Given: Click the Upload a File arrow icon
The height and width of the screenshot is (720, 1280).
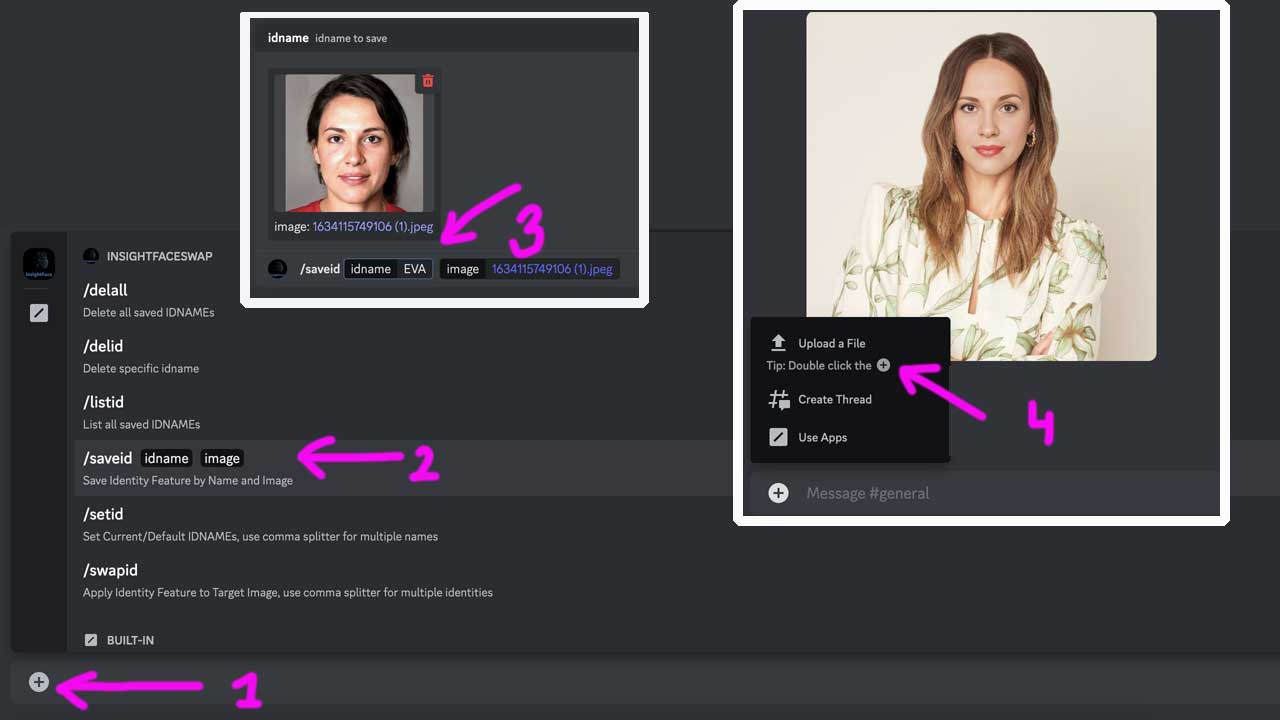Looking at the screenshot, I should point(779,342).
